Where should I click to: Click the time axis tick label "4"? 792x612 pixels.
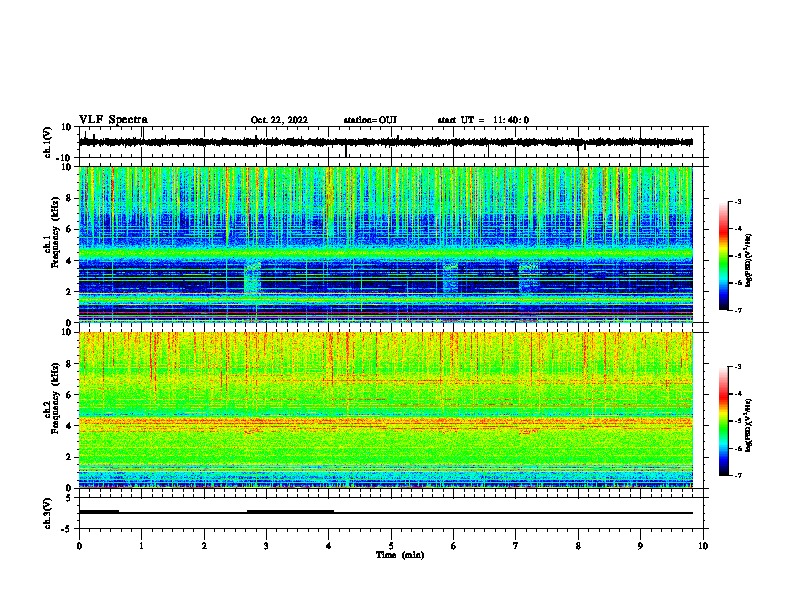point(329,546)
